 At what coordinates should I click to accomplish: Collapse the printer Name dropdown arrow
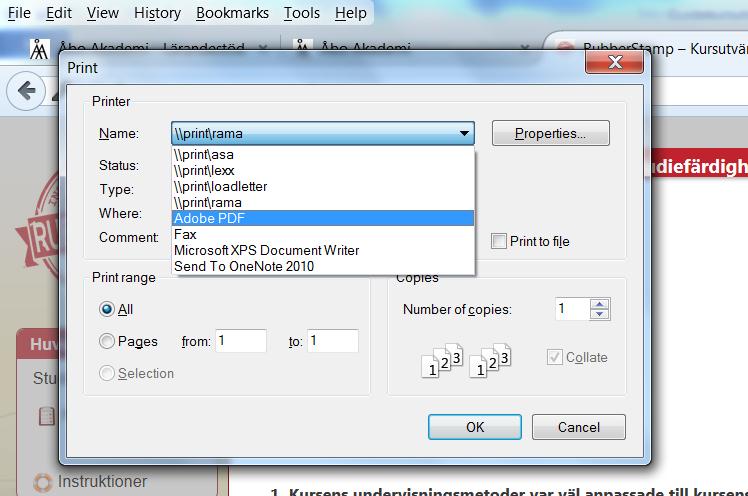click(x=464, y=133)
